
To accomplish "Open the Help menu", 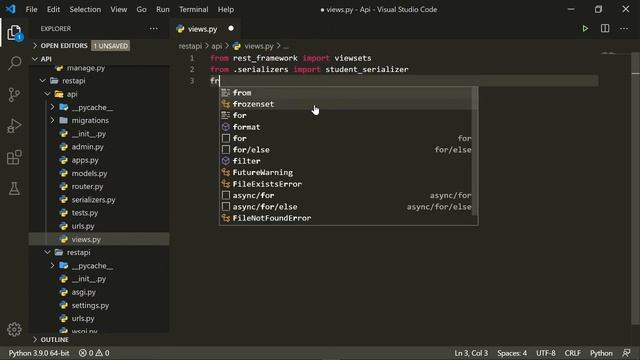I will 225,9.
